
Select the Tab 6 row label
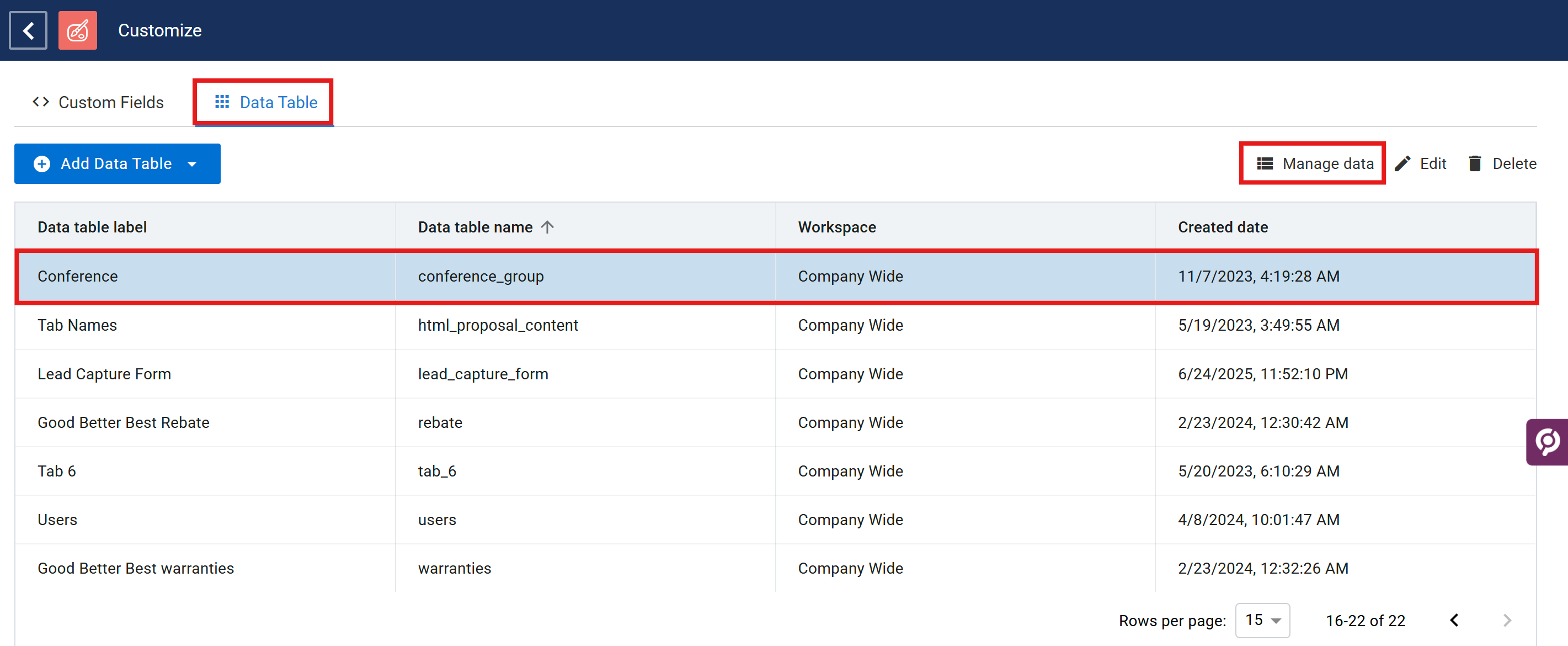click(57, 471)
